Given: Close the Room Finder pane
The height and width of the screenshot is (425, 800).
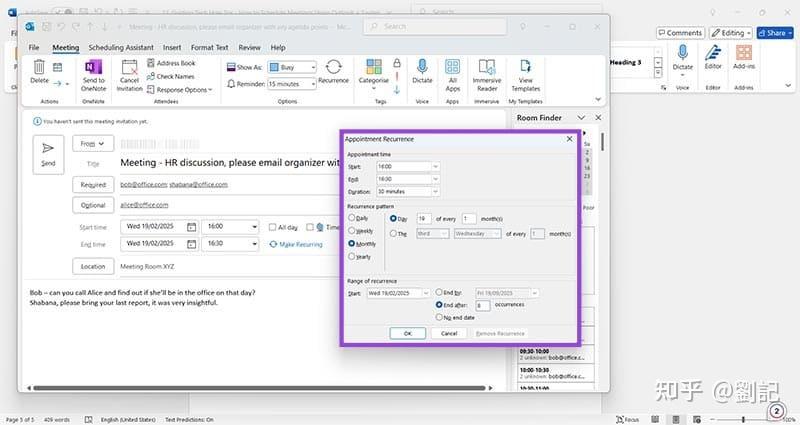Looking at the screenshot, I should (598, 117).
